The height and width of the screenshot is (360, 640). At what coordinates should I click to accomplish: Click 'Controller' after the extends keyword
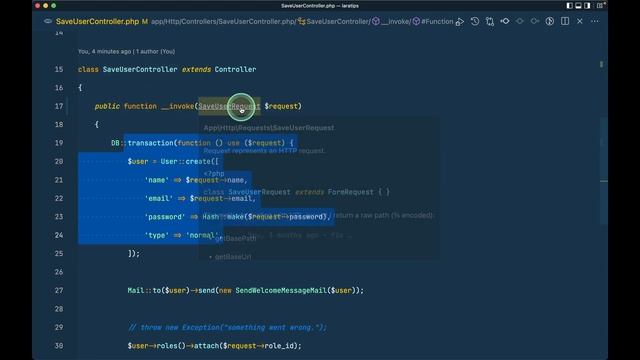pyautogui.click(x=236, y=69)
